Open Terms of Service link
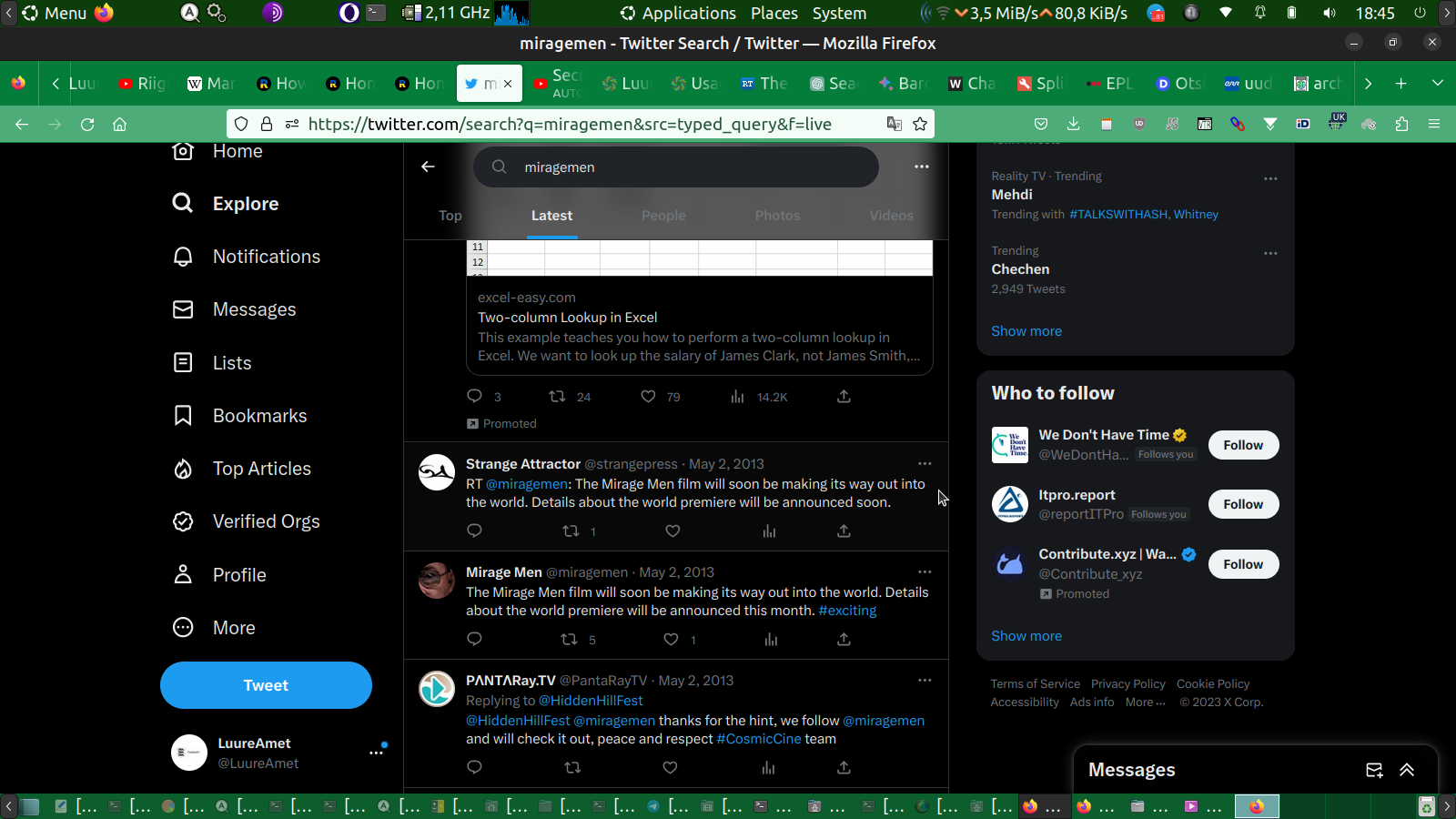Viewport: 1456px width, 819px height. [1036, 684]
